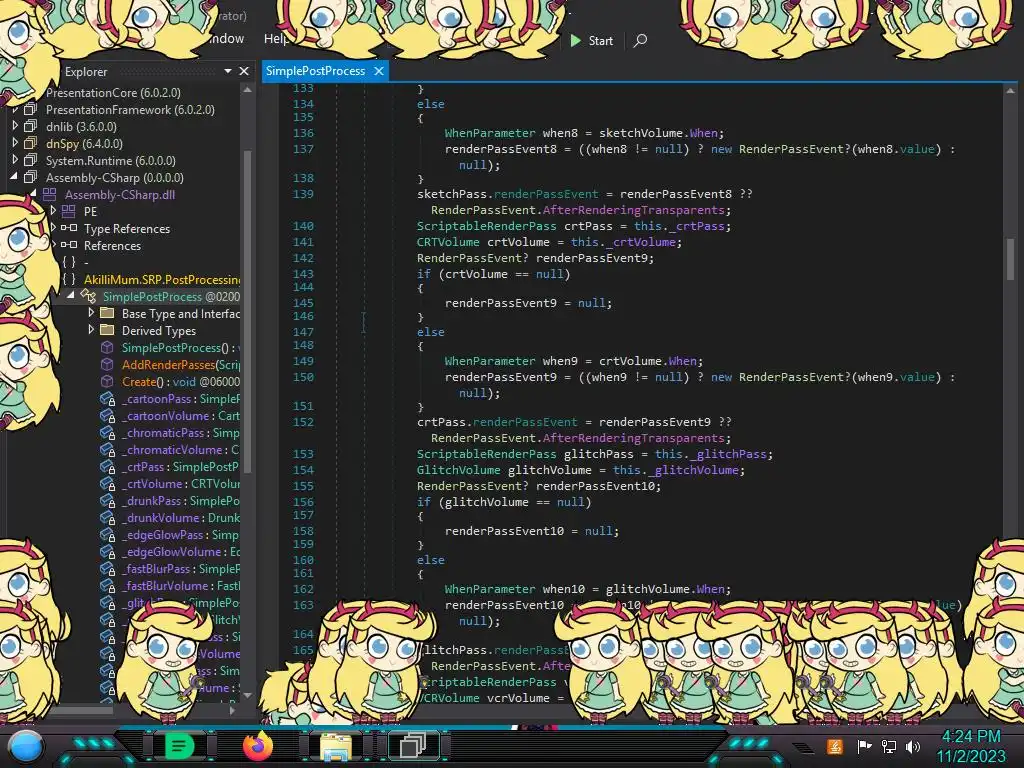Image resolution: width=1024 pixels, height=768 pixels.
Task: Follow the _glitchPass reference on line 153
Action: pyautogui.click(x=729, y=454)
